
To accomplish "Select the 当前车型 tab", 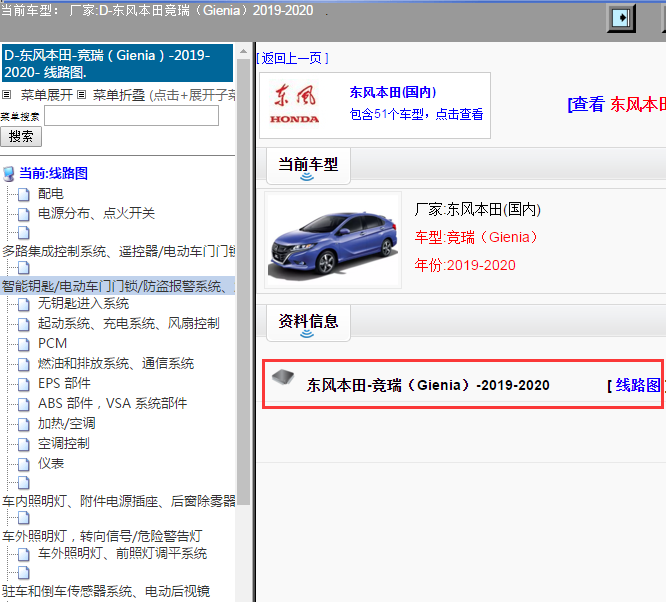I will click(308, 166).
